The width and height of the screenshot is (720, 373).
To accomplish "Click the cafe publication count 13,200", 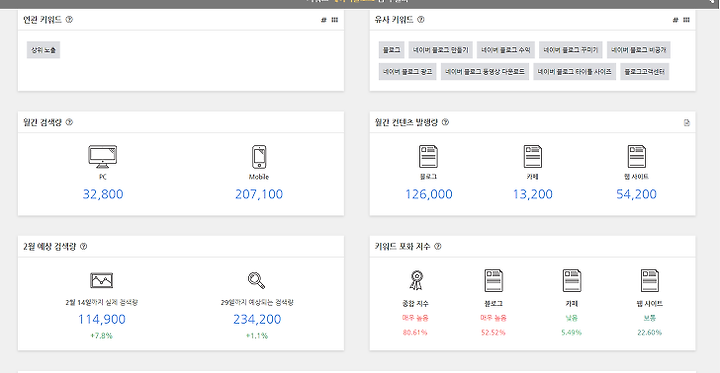I will pyautogui.click(x=533, y=194).
